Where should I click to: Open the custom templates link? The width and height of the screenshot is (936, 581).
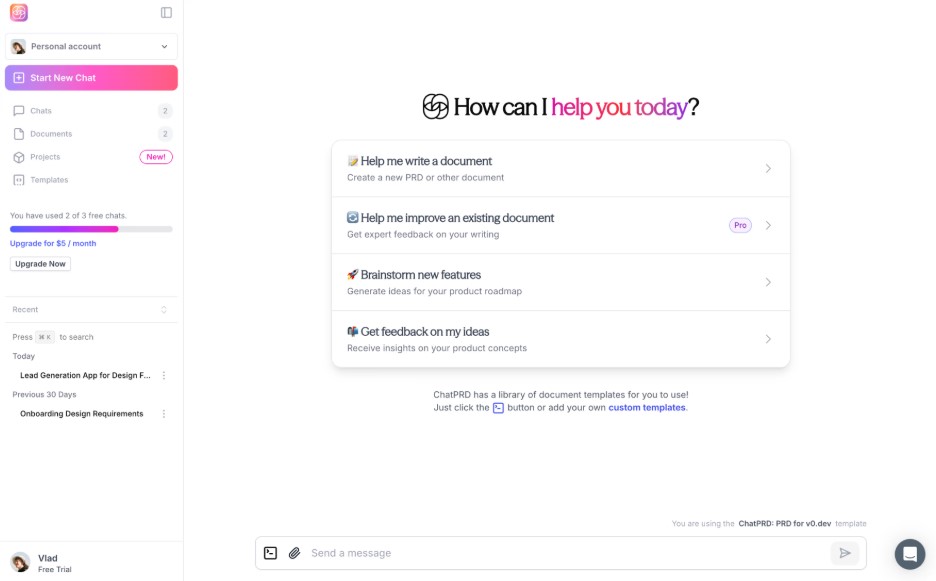(x=646, y=408)
